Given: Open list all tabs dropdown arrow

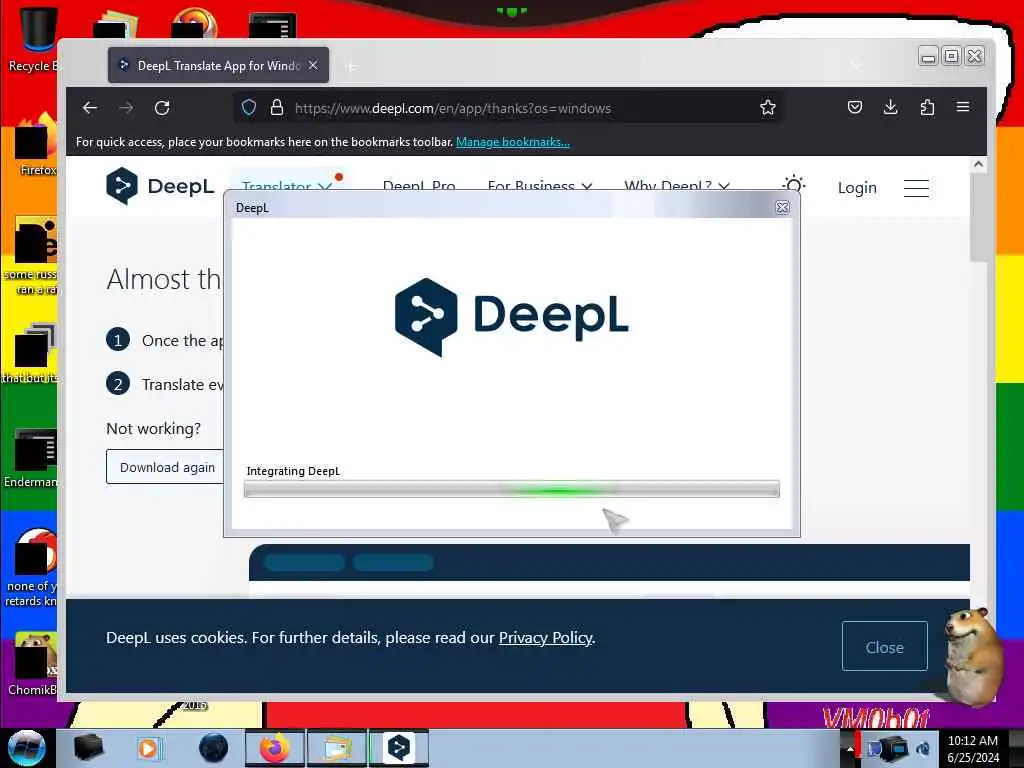Looking at the screenshot, I should [856, 65].
